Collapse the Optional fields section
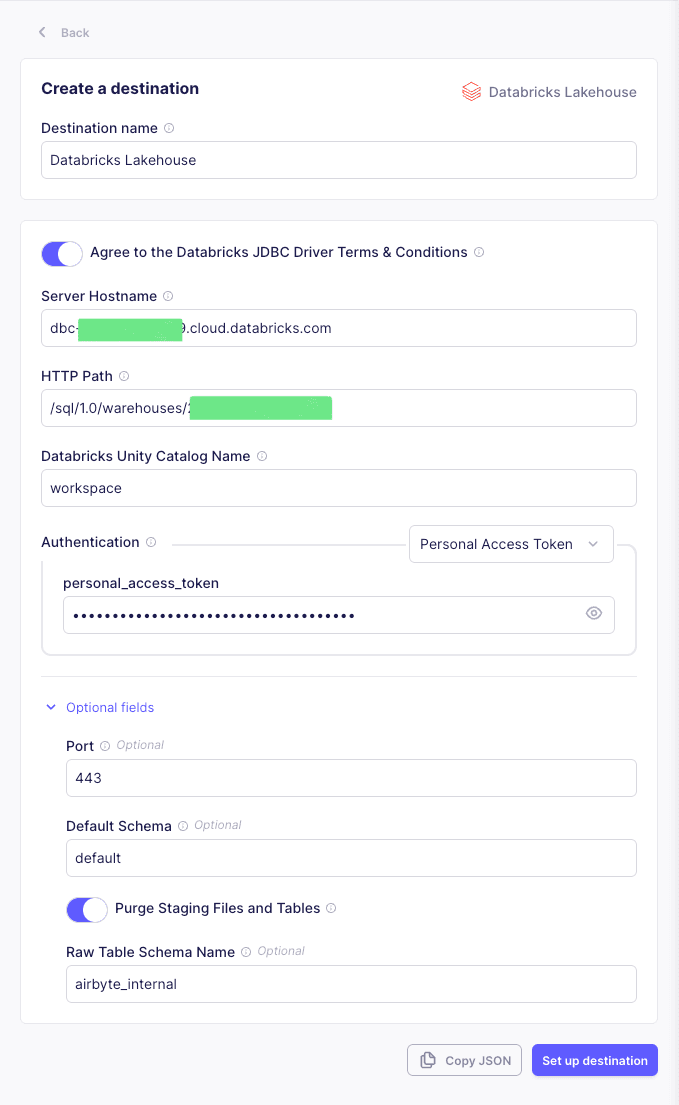The height and width of the screenshot is (1105, 679). [100, 707]
